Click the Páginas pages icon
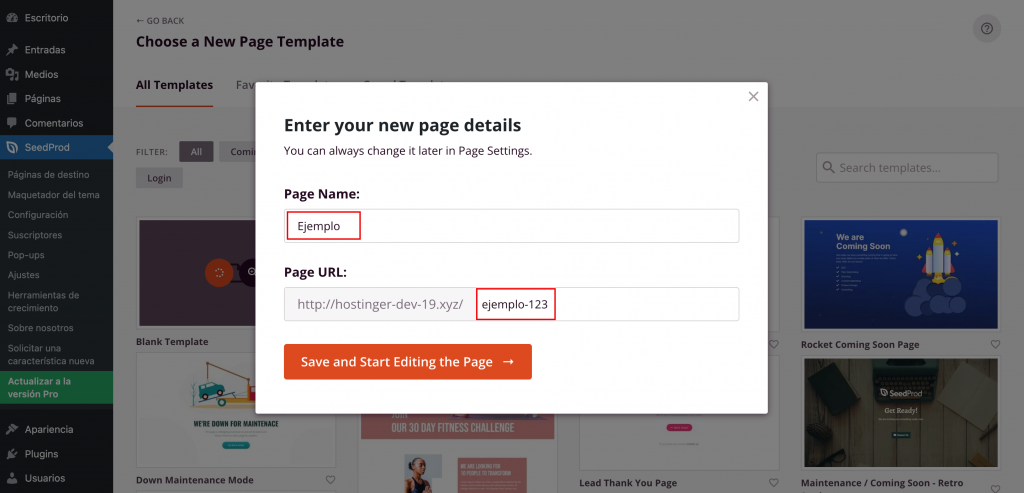Image resolution: width=1024 pixels, height=493 pixels. [11, 99]
